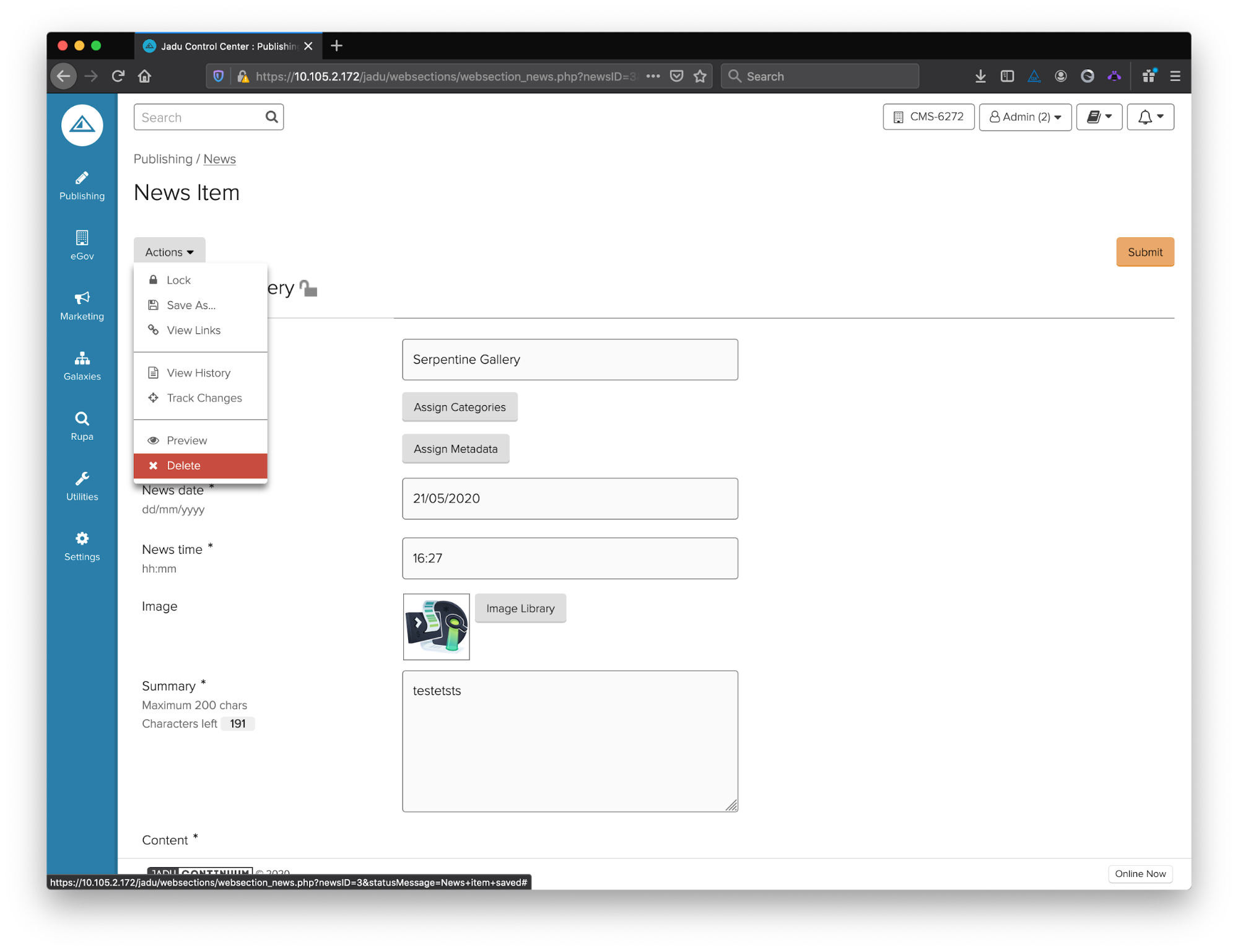The image size is (1238, 952).
Task: Click into the Summary text area
Action: 569,741
